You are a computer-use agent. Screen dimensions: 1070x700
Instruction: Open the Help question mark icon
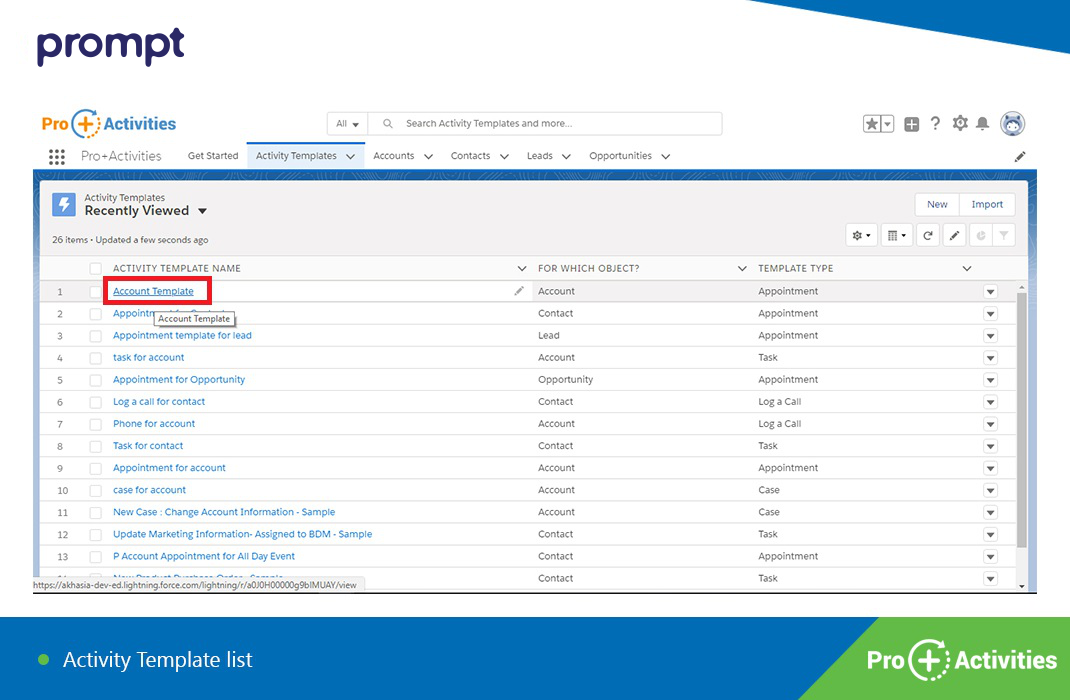click(x=935, y=124)
